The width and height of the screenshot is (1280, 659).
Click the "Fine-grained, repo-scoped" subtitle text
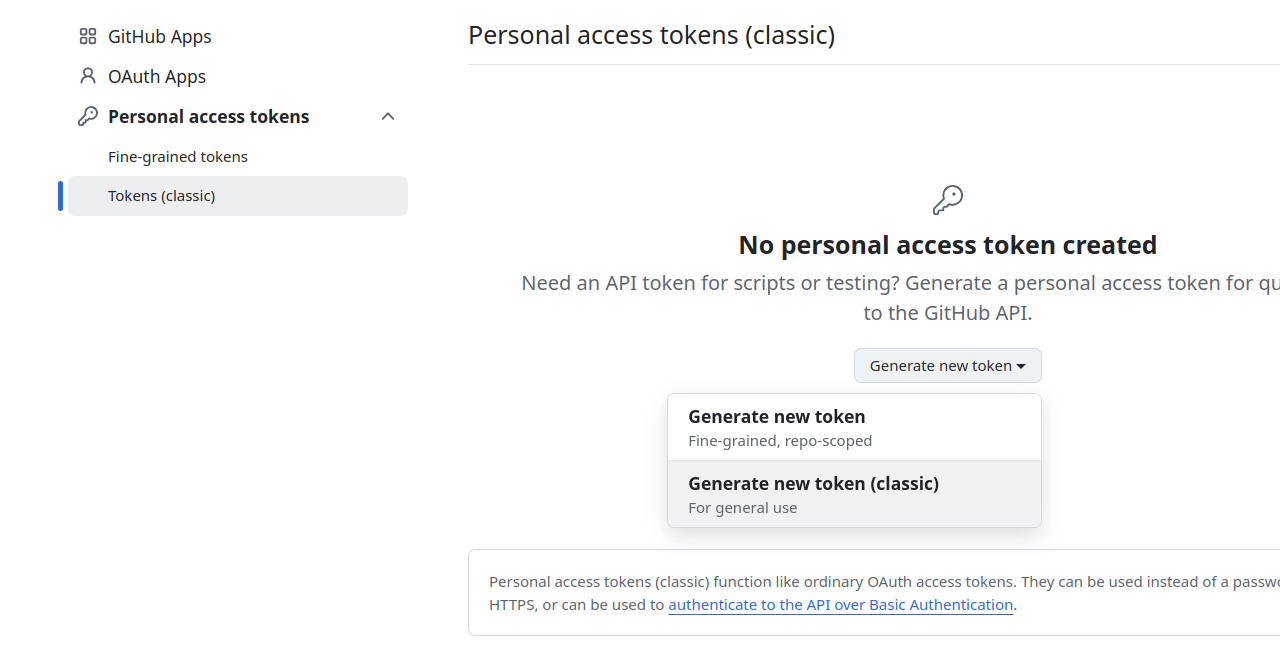pyautogui.click(x=780, y=441)
